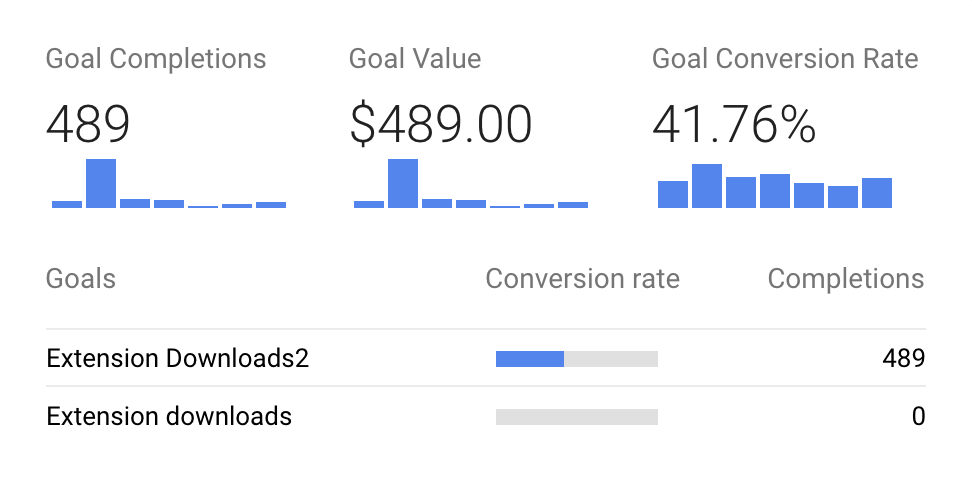Select the $489.00 goal value figure

pyautogui.click(x=441, y=125)
